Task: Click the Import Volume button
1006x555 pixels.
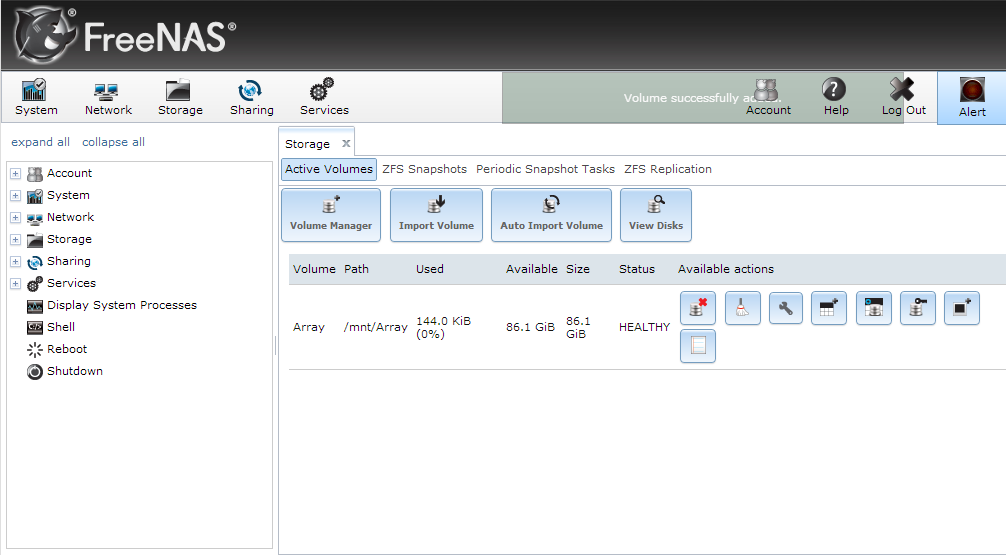Action: pyautogui.click(x=436, y=215)
